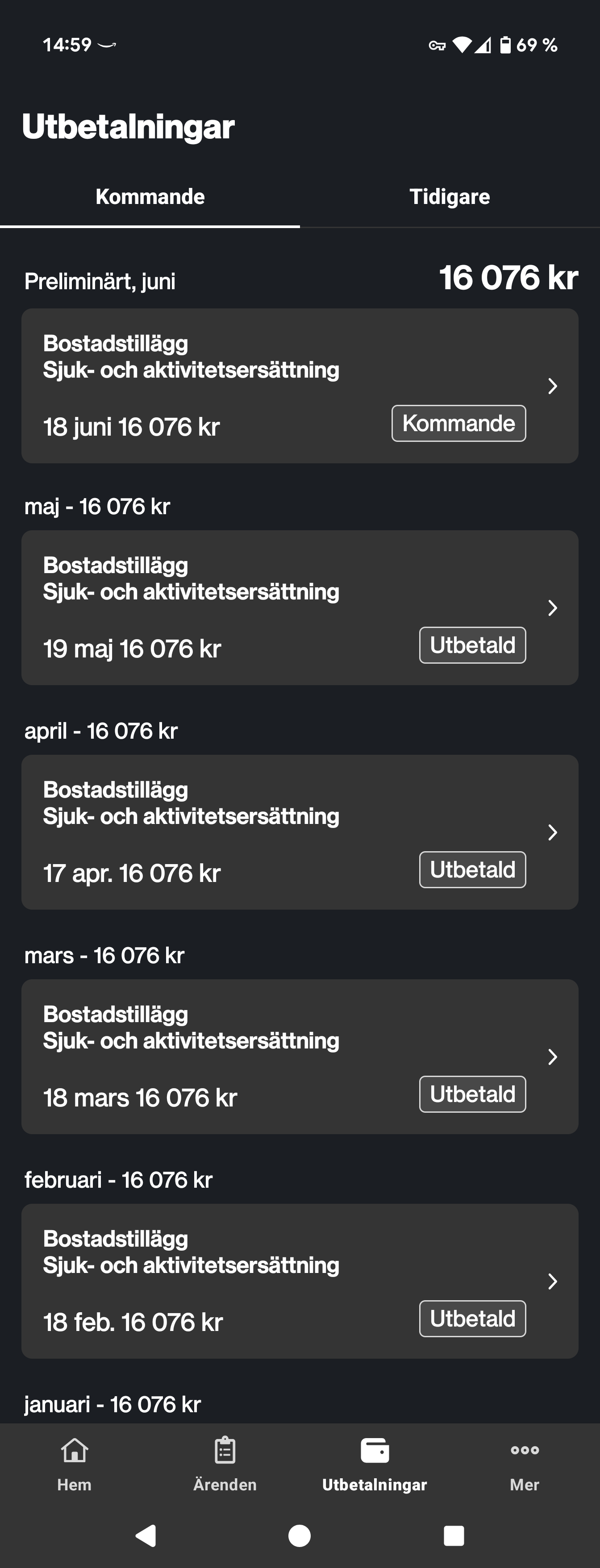
Task: Tap the Kommande status badge for juni
Action: pos(459,423)
